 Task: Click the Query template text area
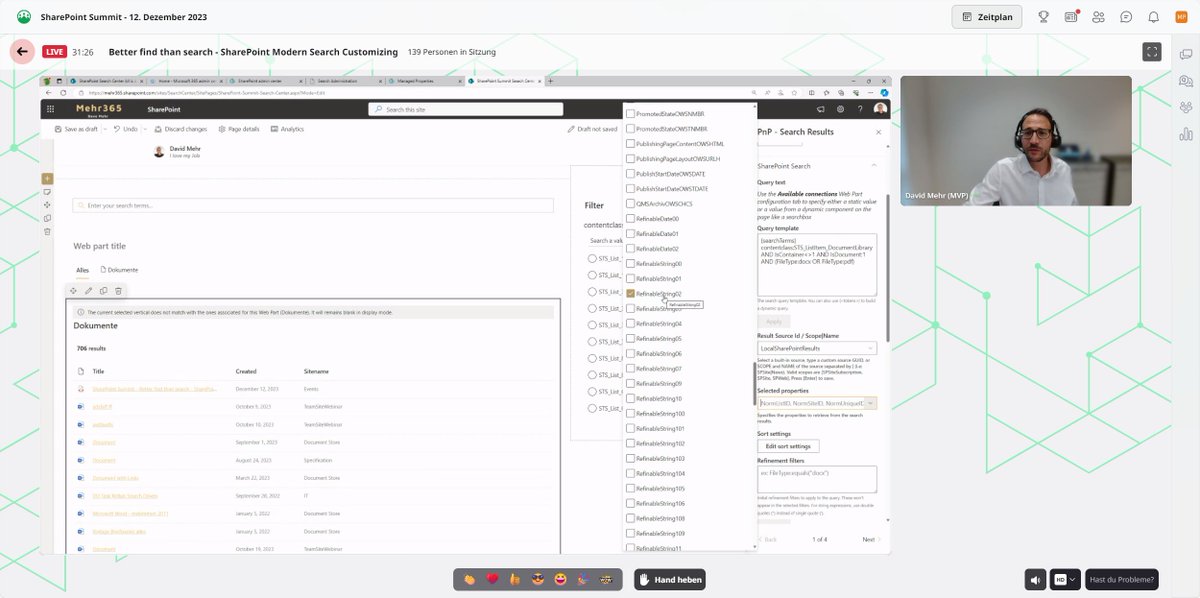(817, 264)
